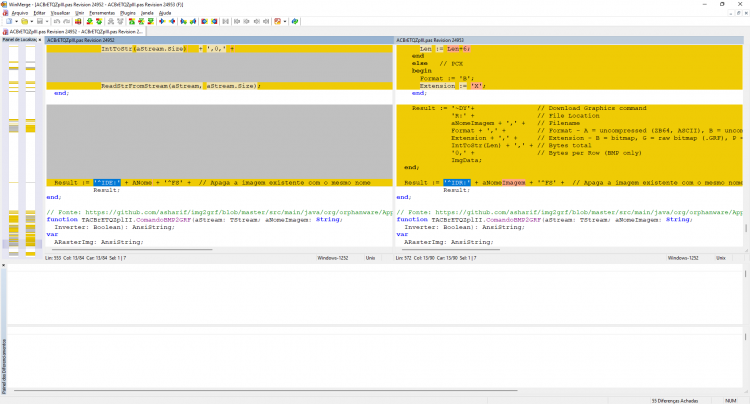Open the Ferramentas menu
The height and width of the screenshot is (404, 750).
coord(102,13)
